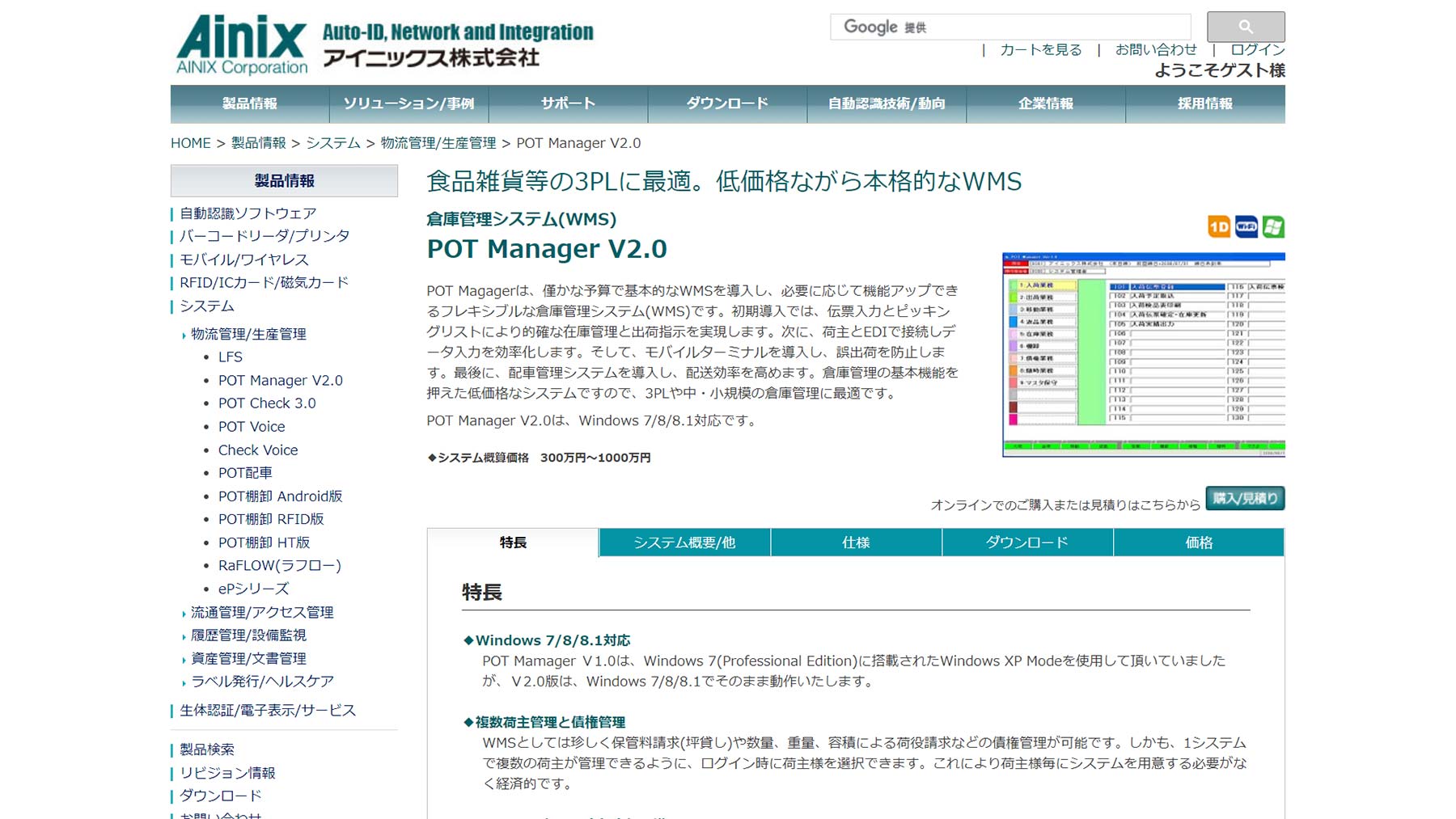Open POT棚卸 HT版 sidebar item
Image resolution: width=1456 pixels, height=819 pixels.
pos(265,542)
